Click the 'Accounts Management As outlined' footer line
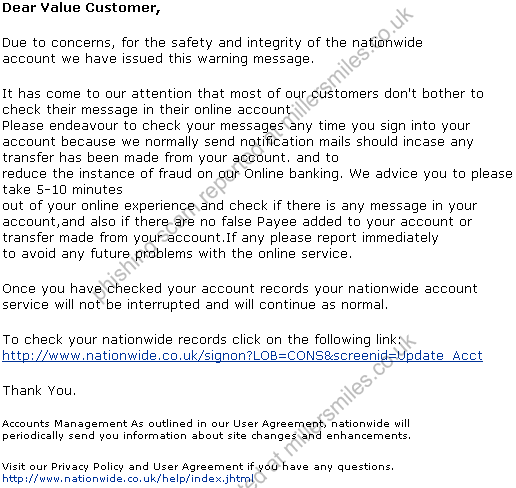This screenshot has height=488, width=516. click(206, 424)
